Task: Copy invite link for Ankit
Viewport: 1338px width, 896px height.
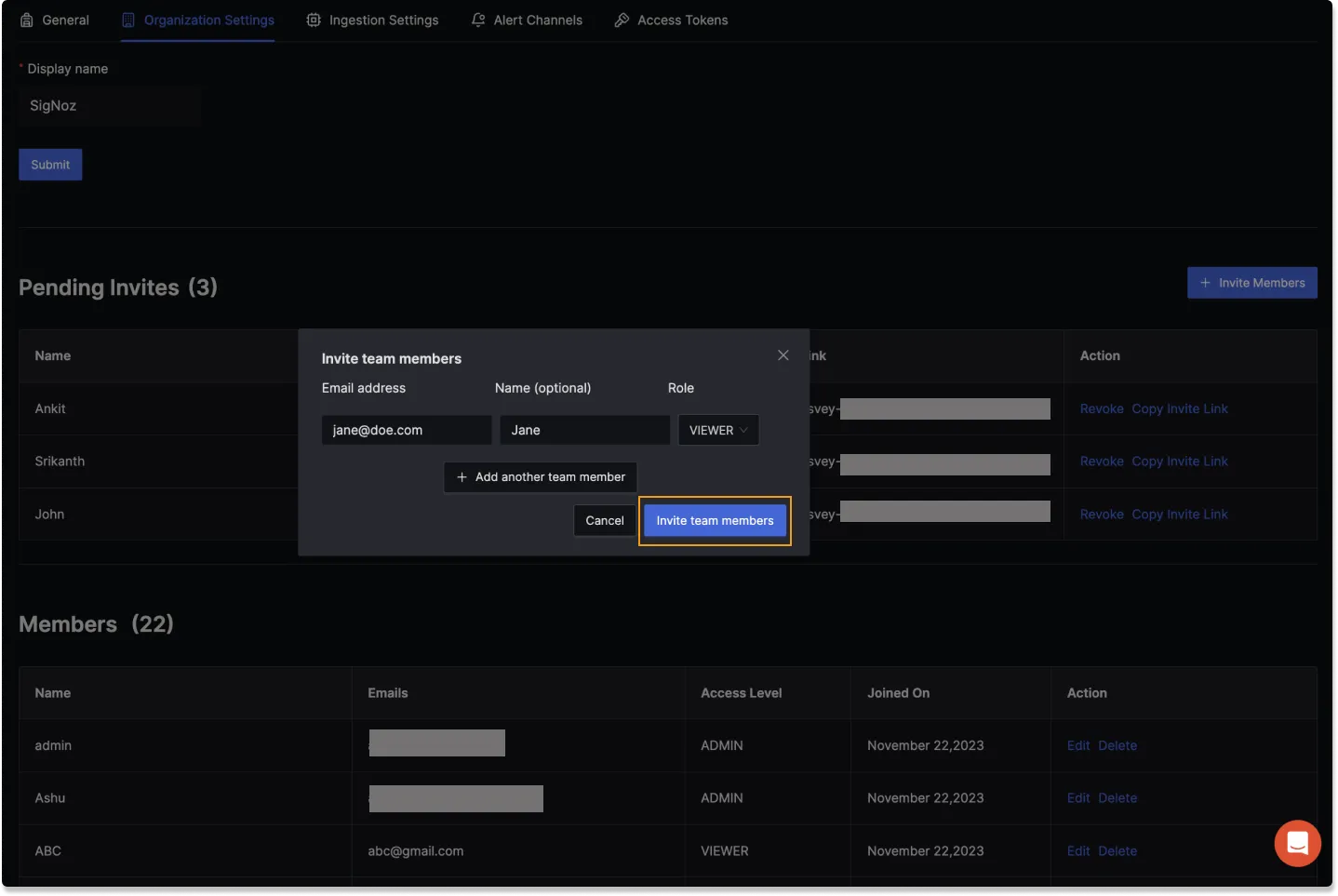Action: tap(1180, 408)
